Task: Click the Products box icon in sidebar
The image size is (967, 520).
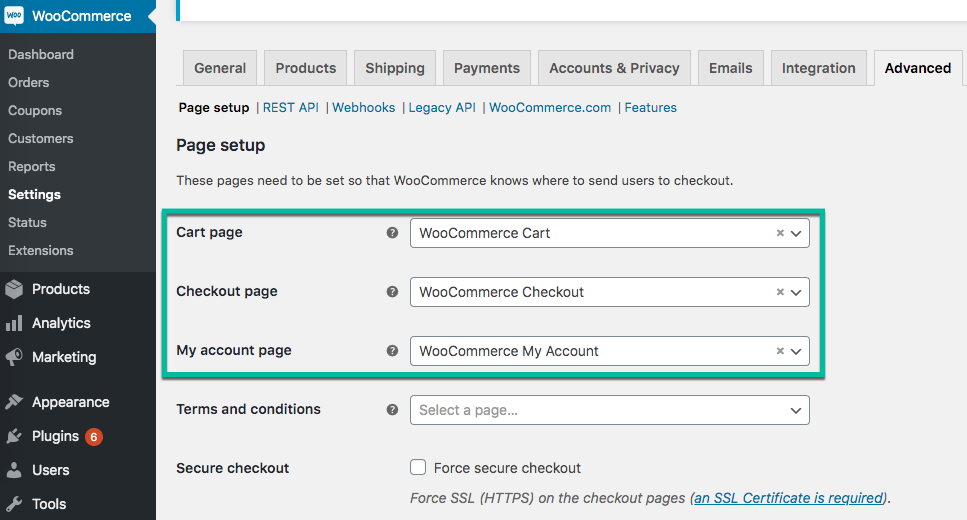Action: [x=14, y=289]
